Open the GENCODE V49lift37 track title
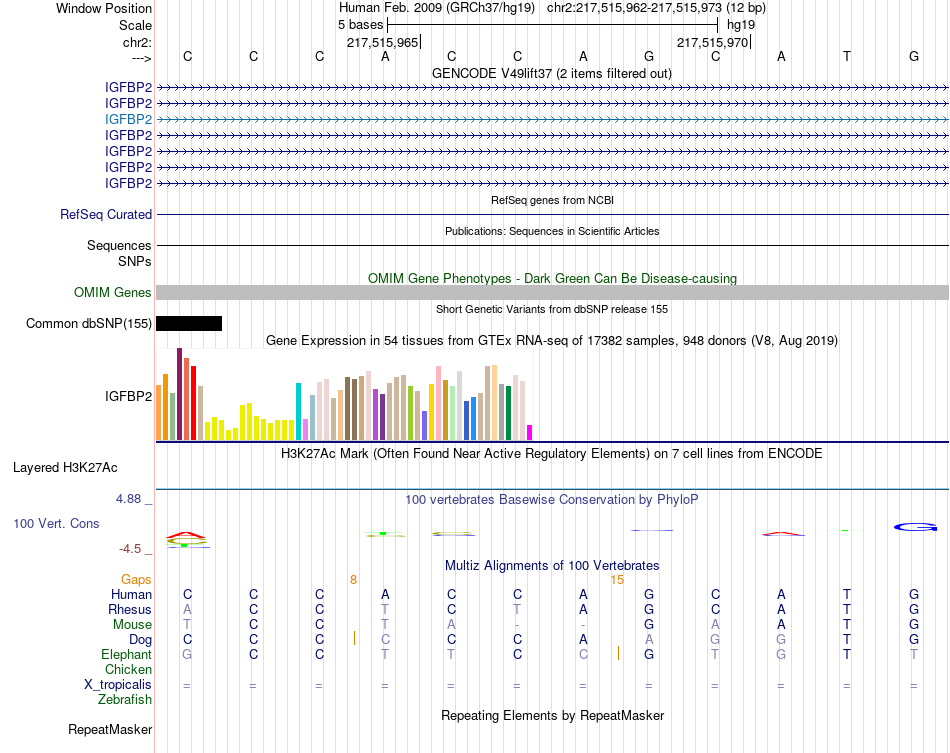950x753 pixels. click(551, 74)
